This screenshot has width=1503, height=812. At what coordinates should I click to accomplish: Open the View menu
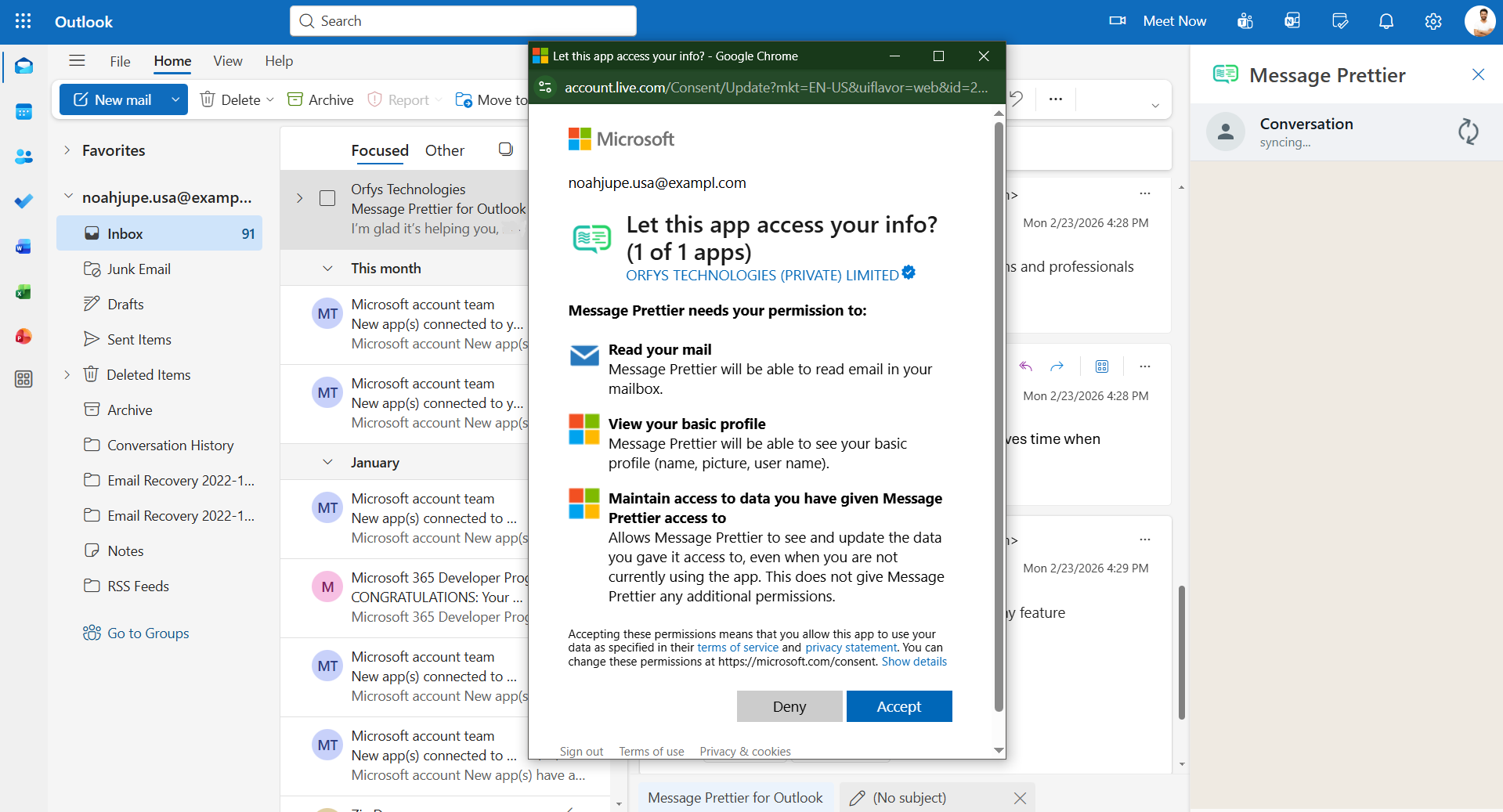point(227,61)
